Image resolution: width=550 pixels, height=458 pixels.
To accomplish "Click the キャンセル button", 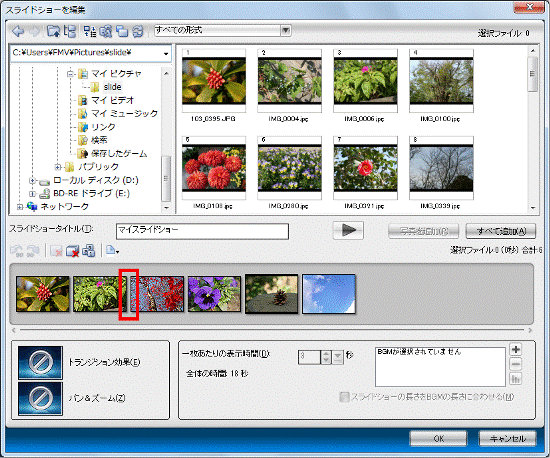I will coord(508,438).
